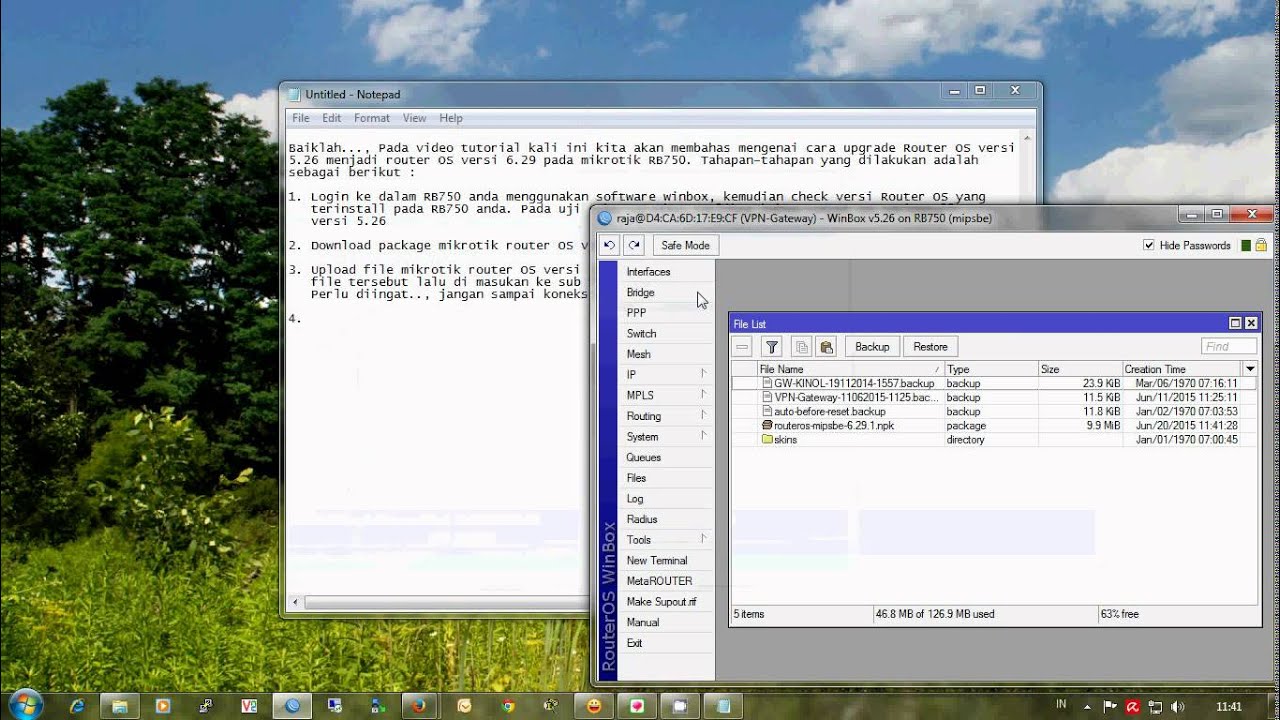The image size is (1280, 720).
Task: Show hidden tray icons arrow
Action: (1088, 706)
